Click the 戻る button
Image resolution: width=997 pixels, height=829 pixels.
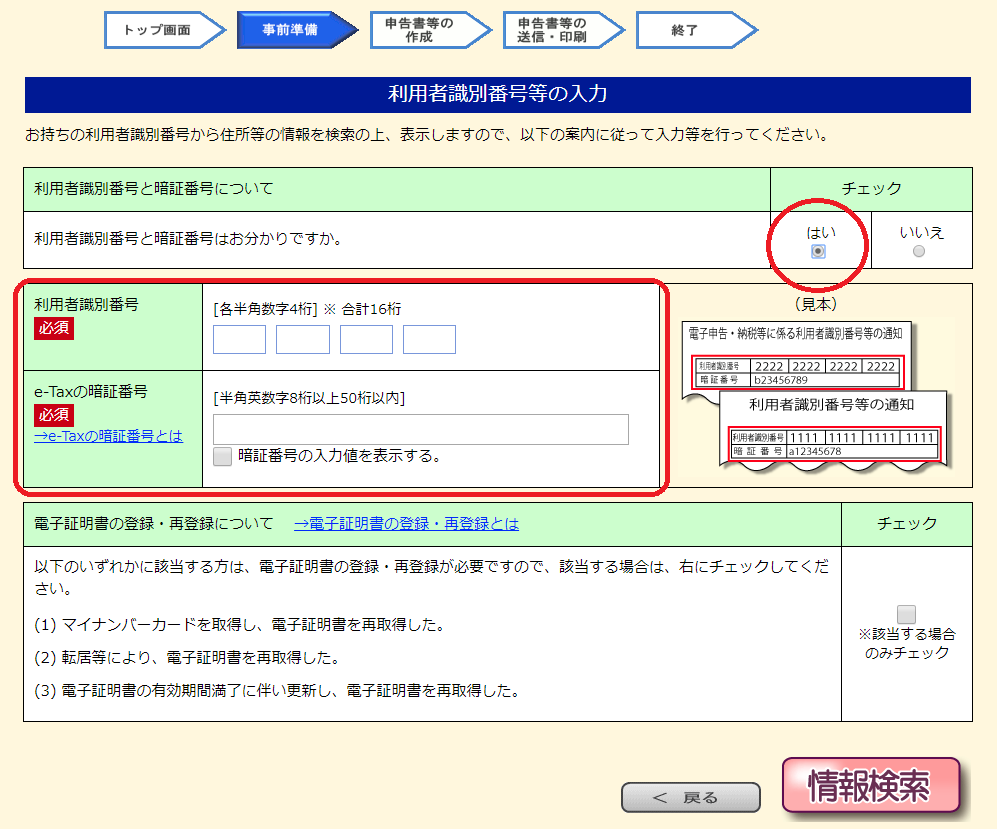(x=691, y=797)
